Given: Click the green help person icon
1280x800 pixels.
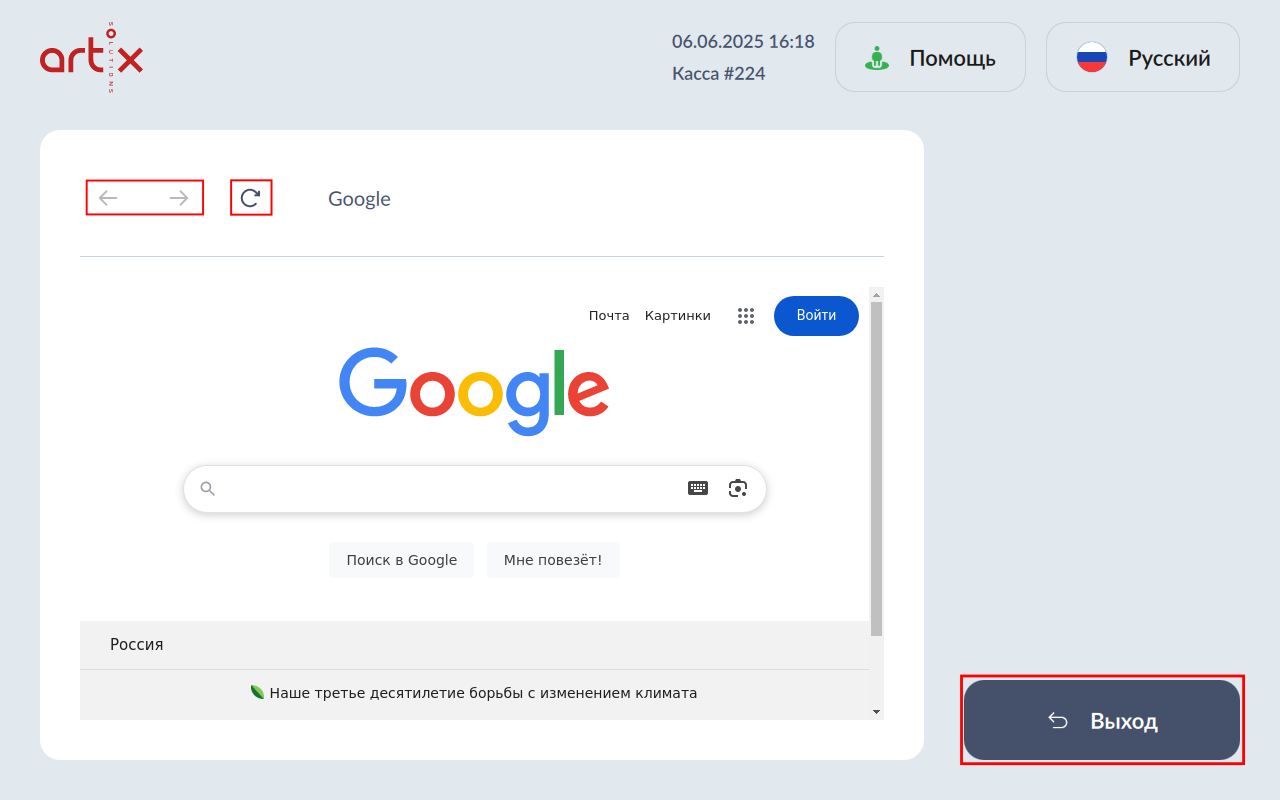Looking at the screenshot, I should 877,58.
